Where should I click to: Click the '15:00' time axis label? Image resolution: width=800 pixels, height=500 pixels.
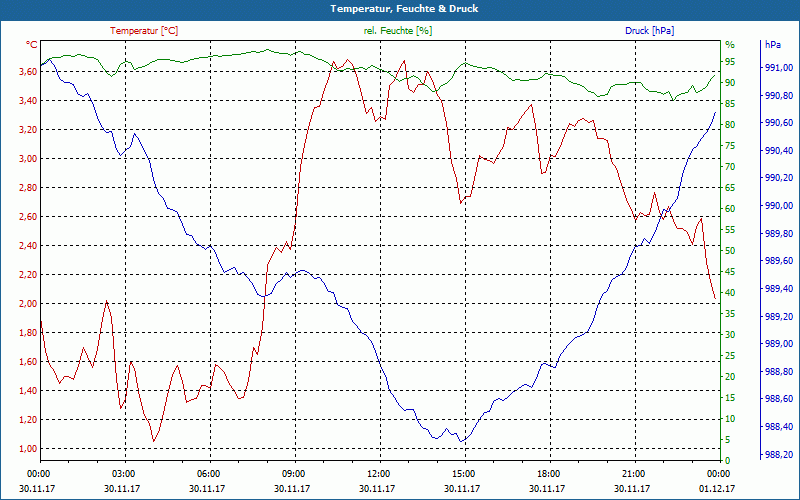[x=464, y=474]
